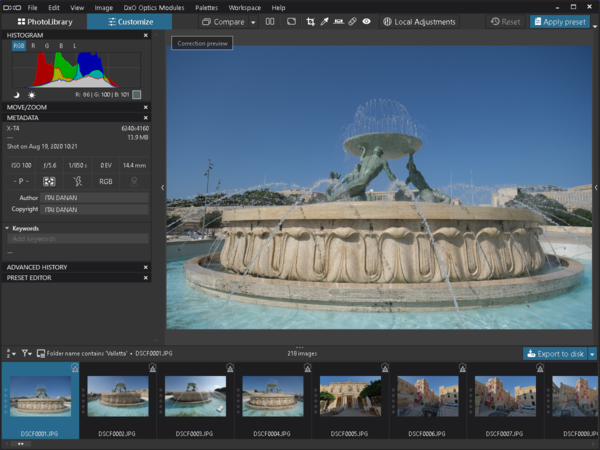Click the Apply preset button
Viewport: 600px width, 450px height.
[561, 21]
